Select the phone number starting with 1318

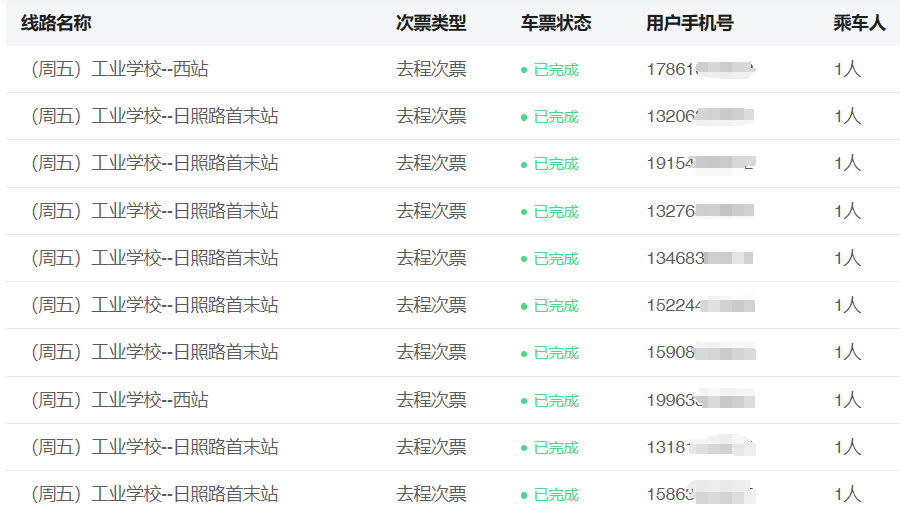click(700, 448)
